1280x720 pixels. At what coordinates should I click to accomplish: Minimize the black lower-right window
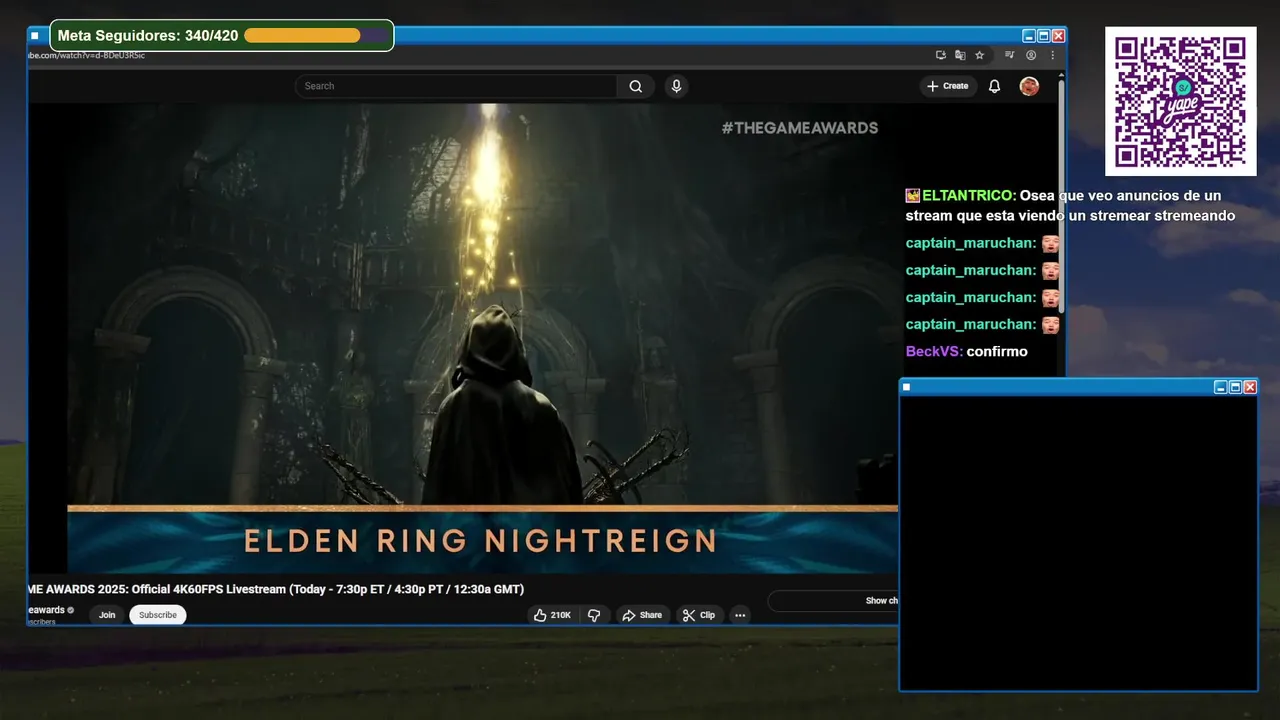(1221, 387)
